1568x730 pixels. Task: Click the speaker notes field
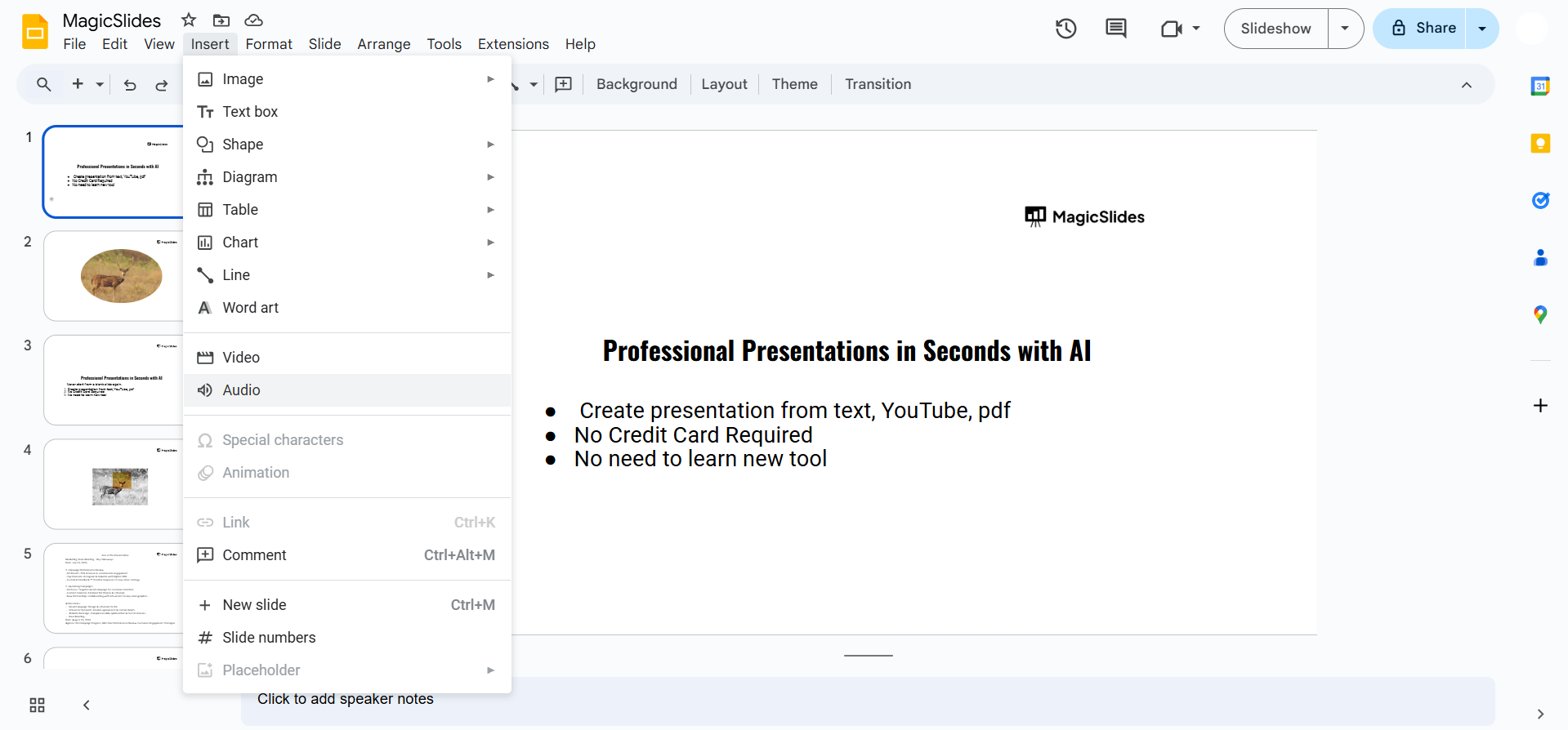click(866, 700)
